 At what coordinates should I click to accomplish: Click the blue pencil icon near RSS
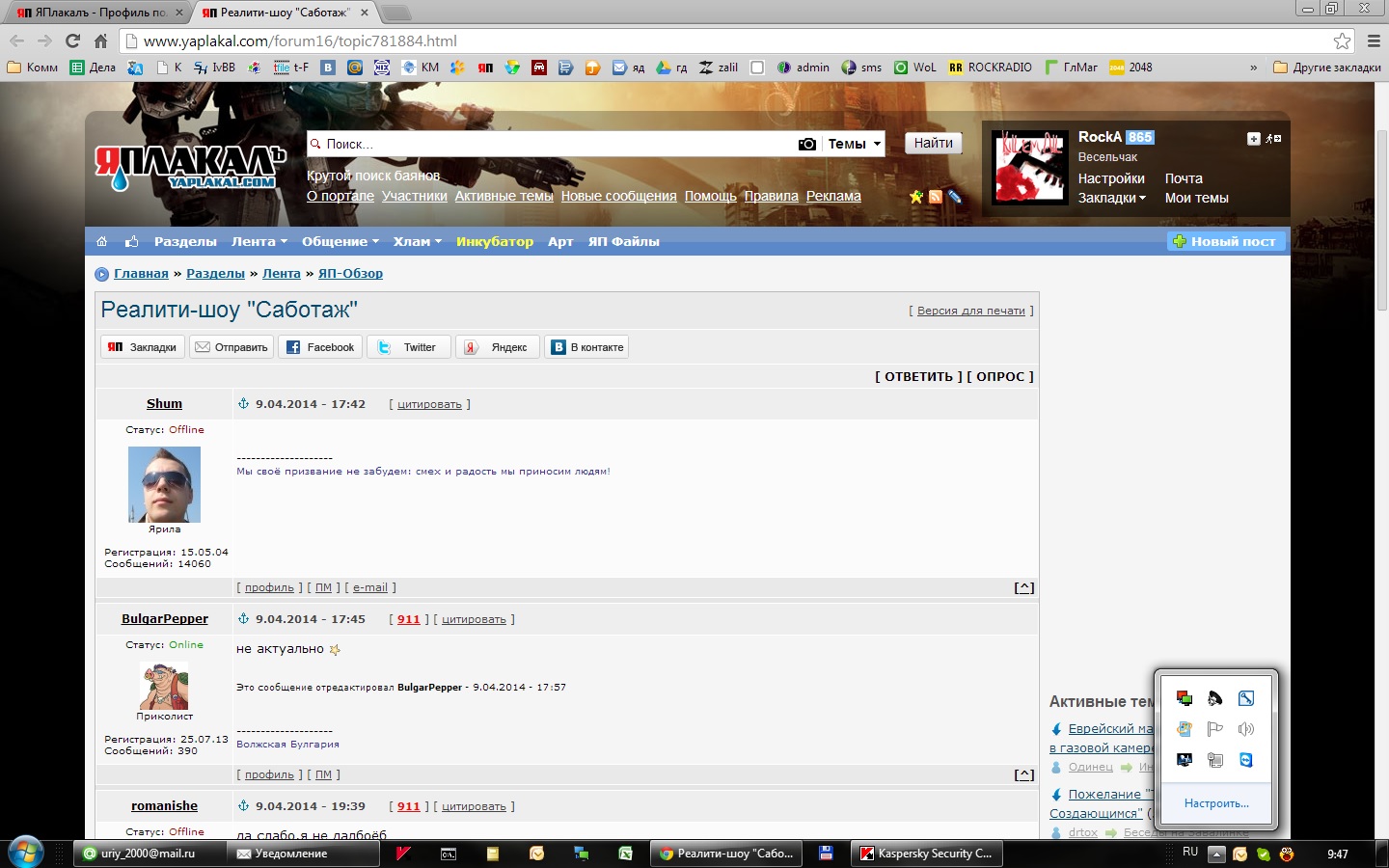pos(955,196)
